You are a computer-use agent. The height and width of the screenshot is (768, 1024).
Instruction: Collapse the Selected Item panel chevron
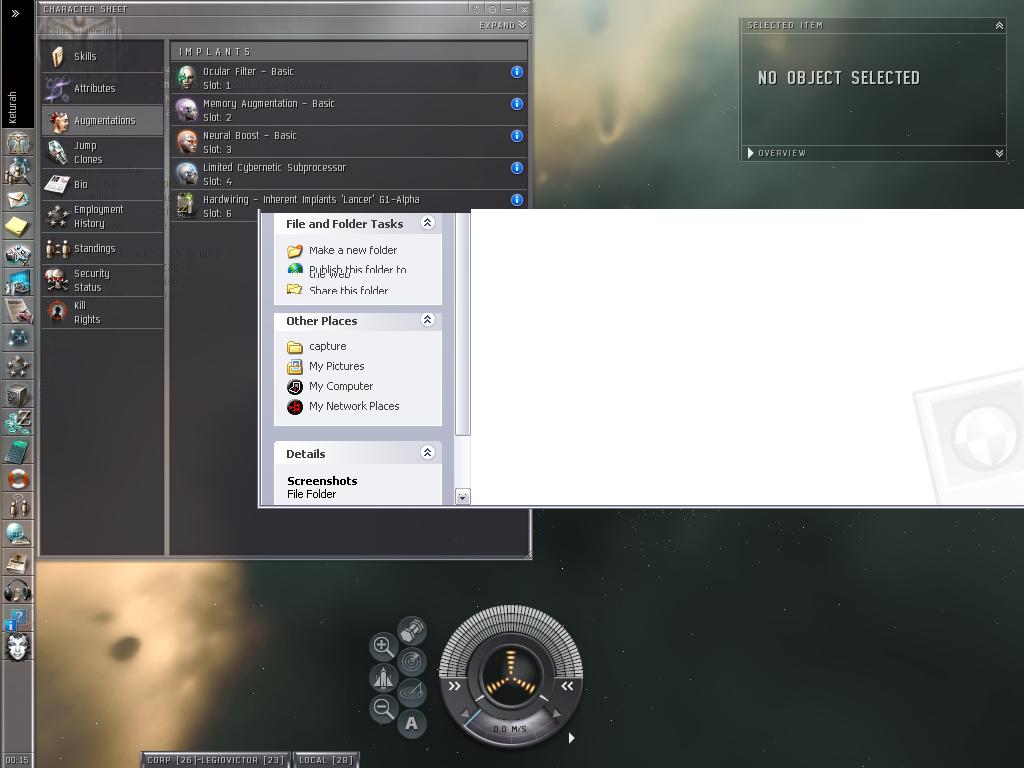click(999, 25)
